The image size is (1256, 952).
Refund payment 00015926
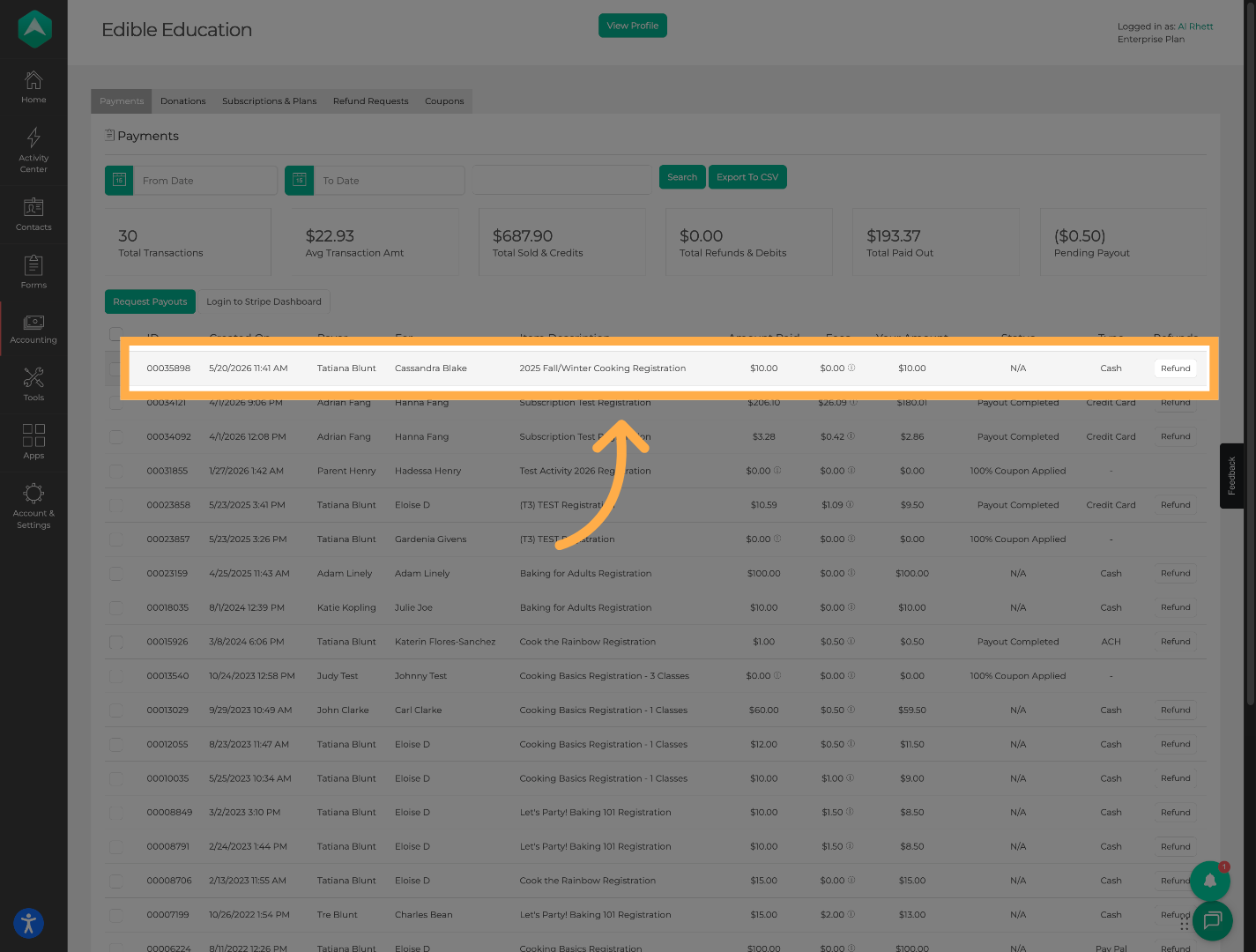[x=1175, y=642]
